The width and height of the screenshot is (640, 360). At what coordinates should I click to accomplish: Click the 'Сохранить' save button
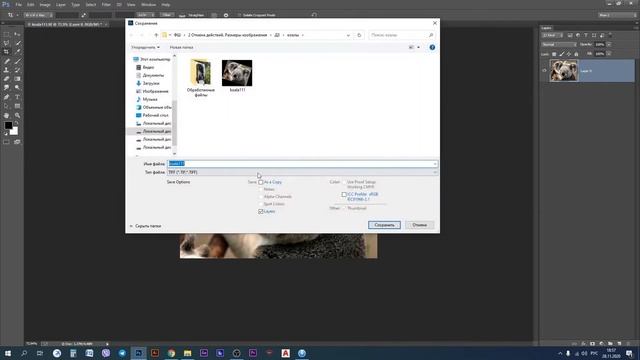(384, 225)
